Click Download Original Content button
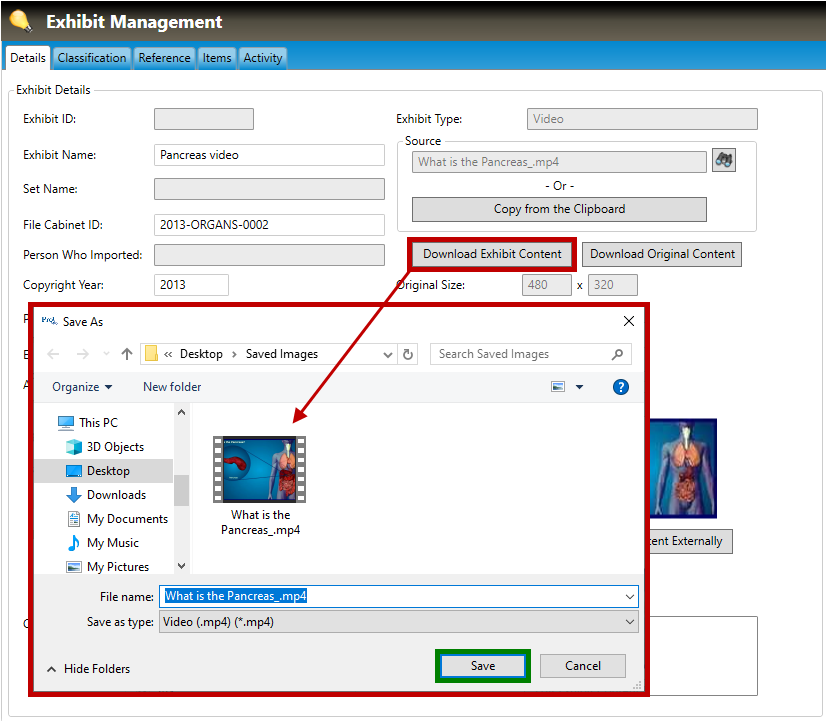This screenshot has width=826, height=721. point(662,254)
